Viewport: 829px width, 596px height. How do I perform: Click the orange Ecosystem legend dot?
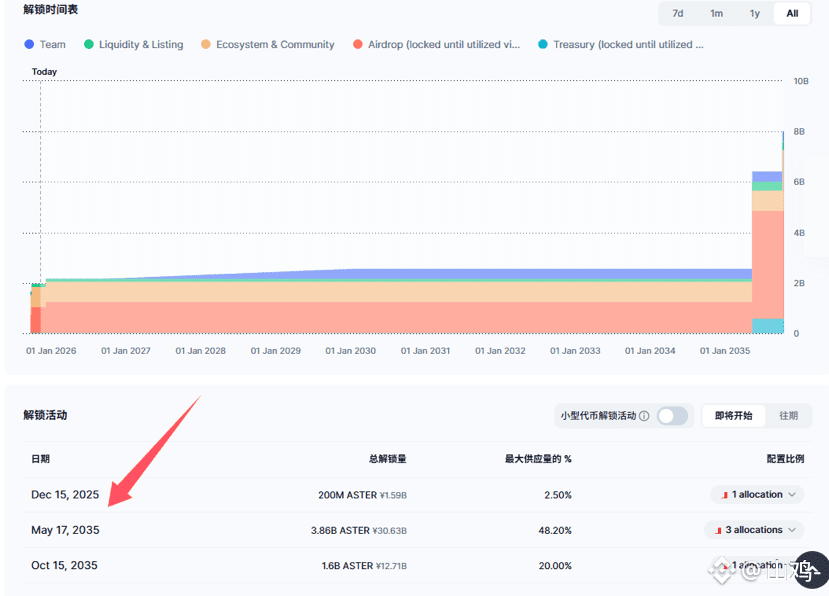(206, 44)
